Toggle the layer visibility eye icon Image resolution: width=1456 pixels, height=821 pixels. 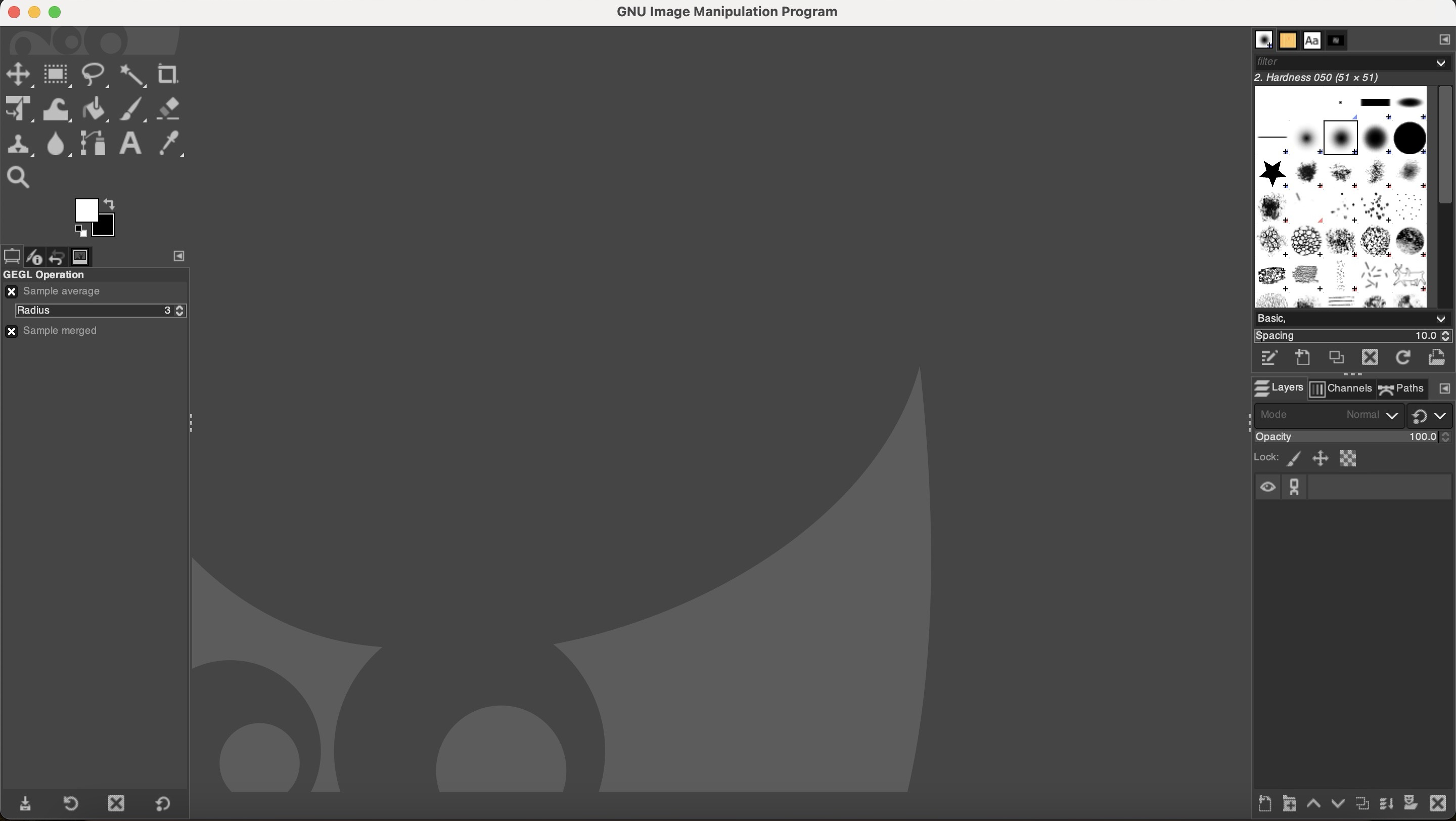(1268, 488)
